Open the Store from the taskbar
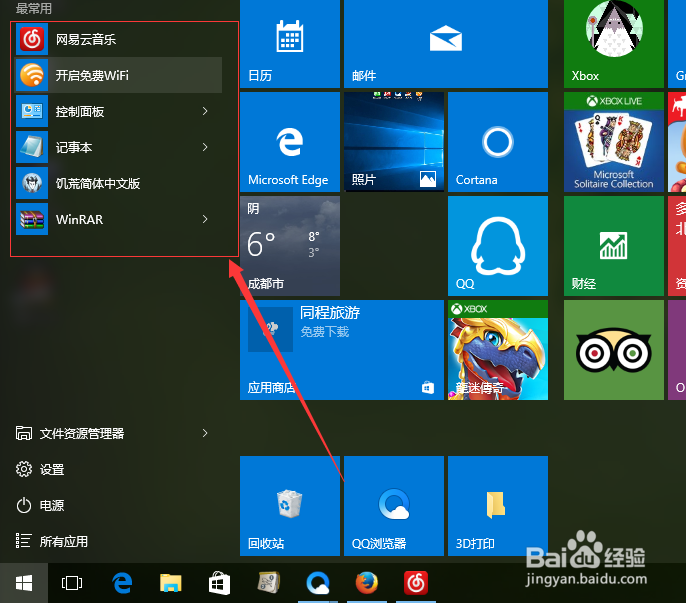686x603 pixels. (219, 583)
